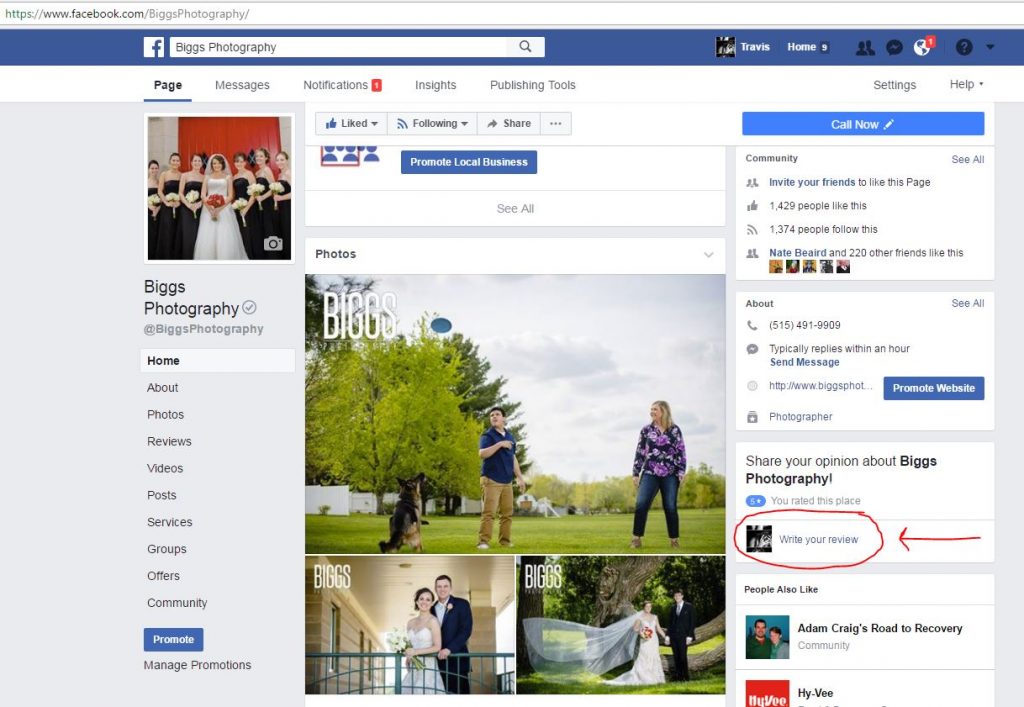Open Manage Promotions link
Image resolution: width=1024 pixels, height=707 pixels.
point(197,665)
